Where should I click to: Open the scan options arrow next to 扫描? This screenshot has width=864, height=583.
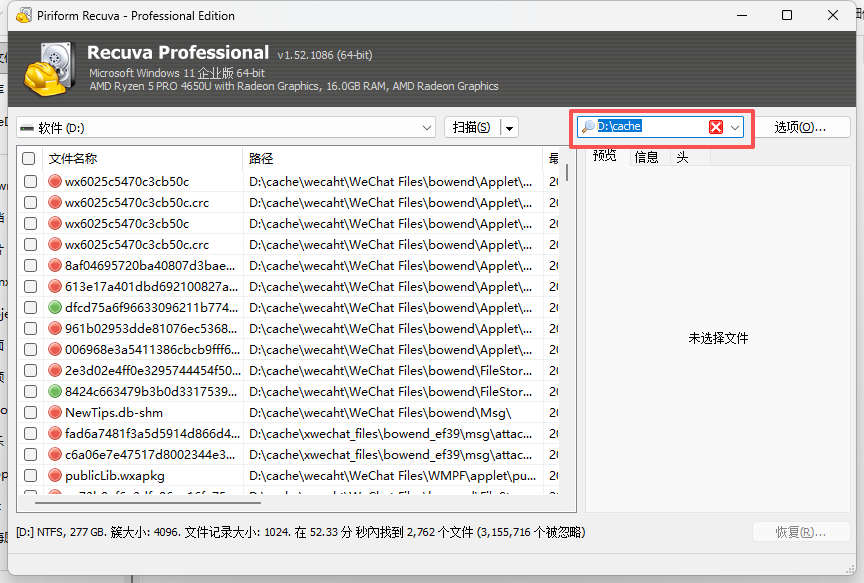coord(510,128)
